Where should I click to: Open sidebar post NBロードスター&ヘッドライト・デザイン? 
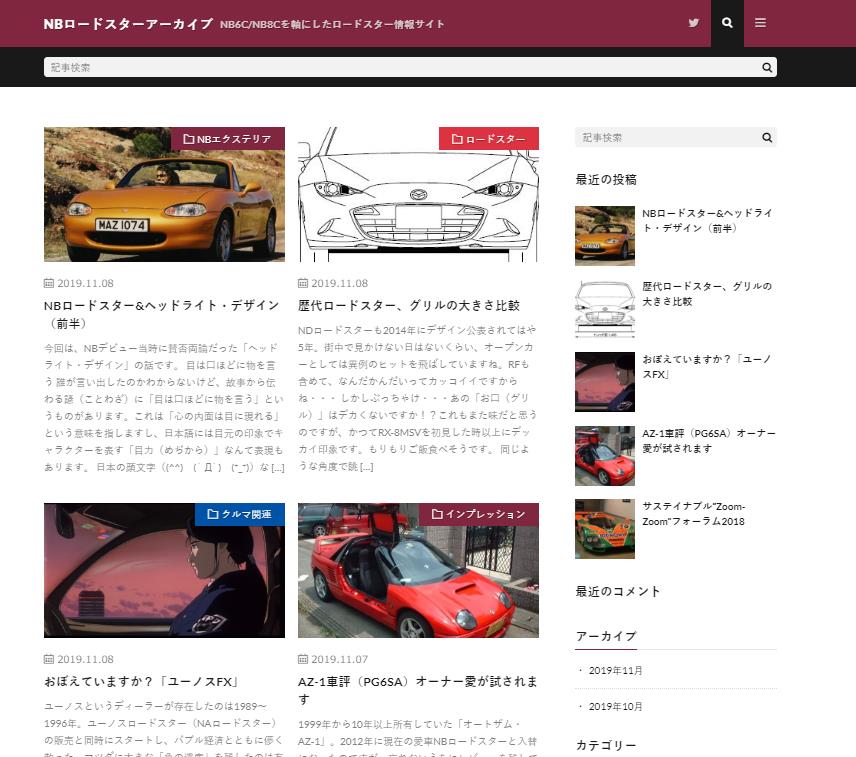coord(707,221)
